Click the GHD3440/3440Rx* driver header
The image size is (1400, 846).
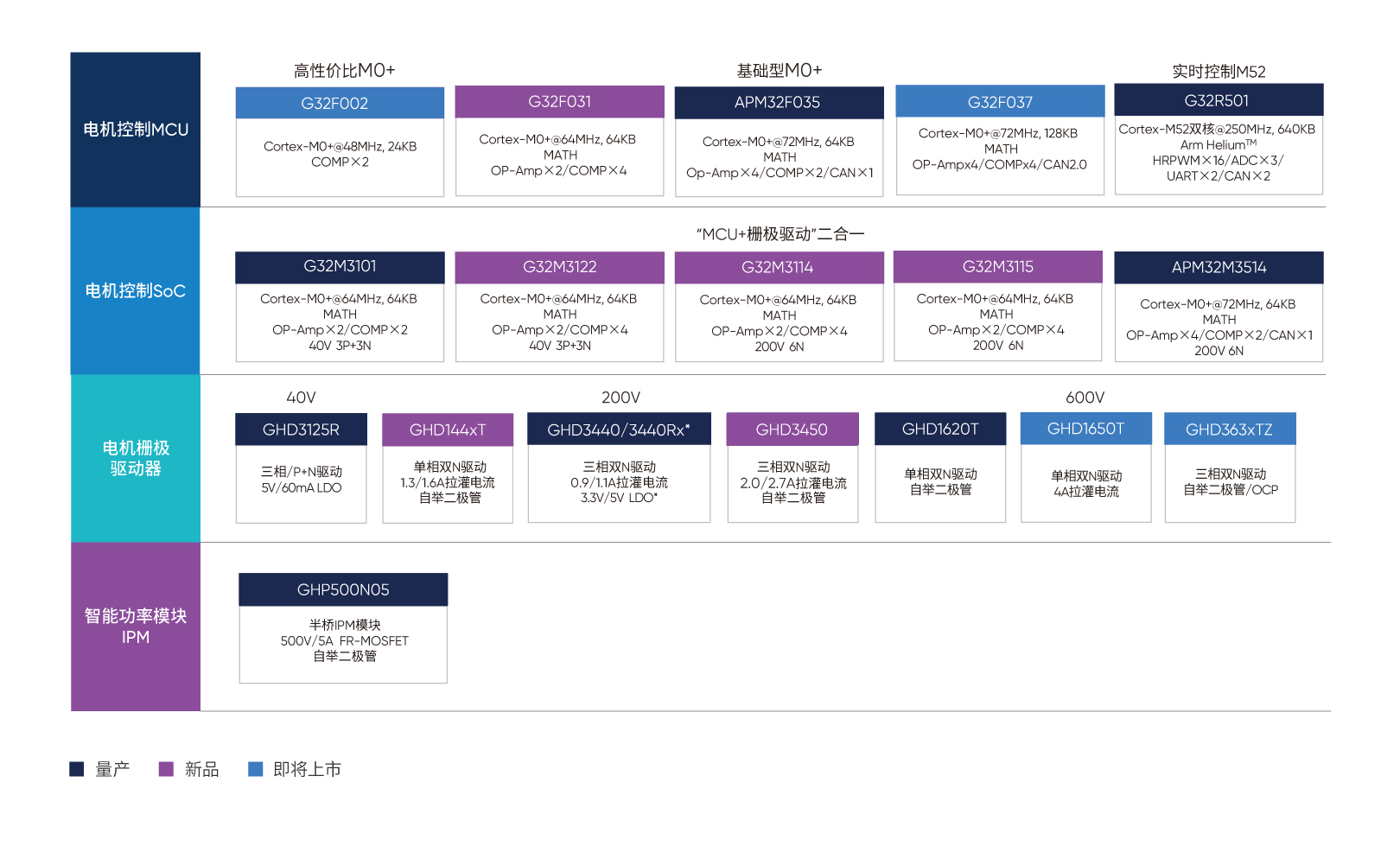click(x=619, y=429)
